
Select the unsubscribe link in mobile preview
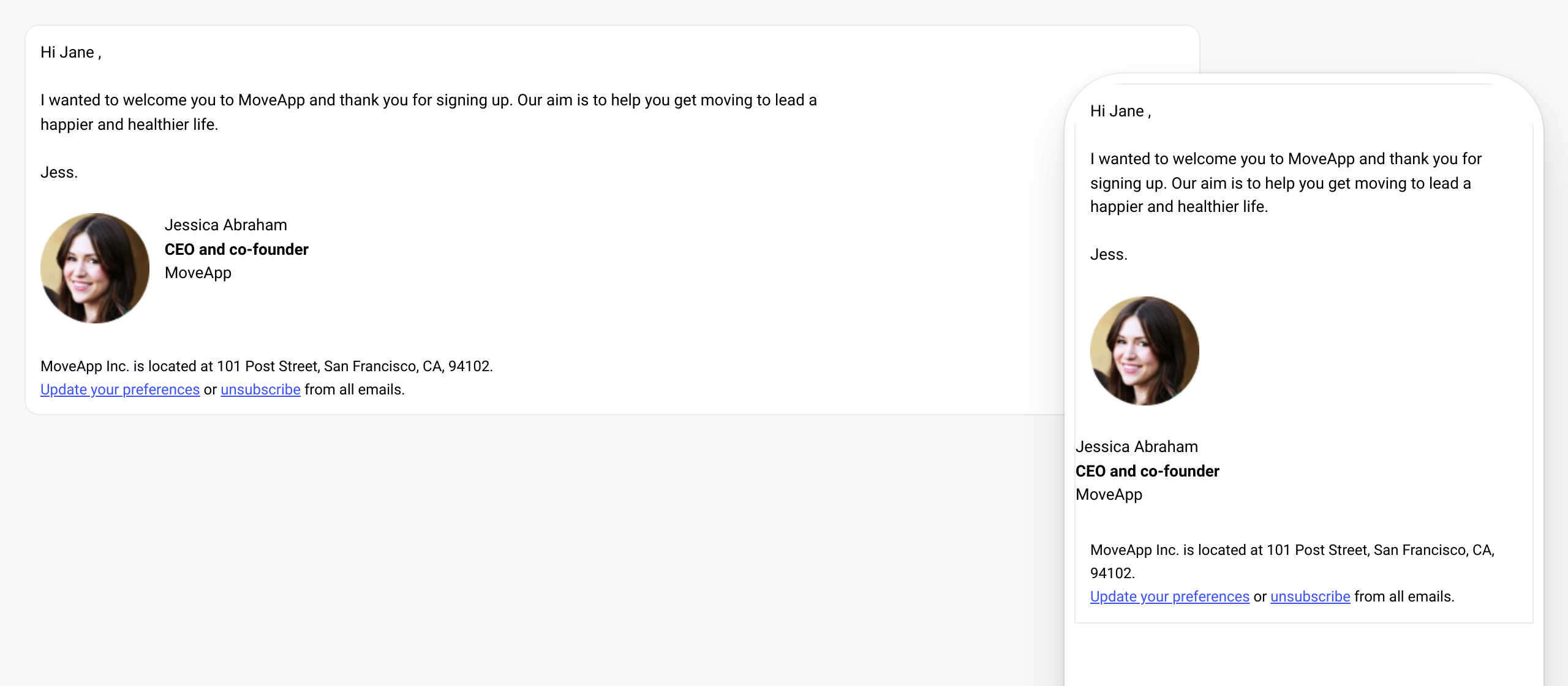pyautogui.click(x=1310, y=596)
